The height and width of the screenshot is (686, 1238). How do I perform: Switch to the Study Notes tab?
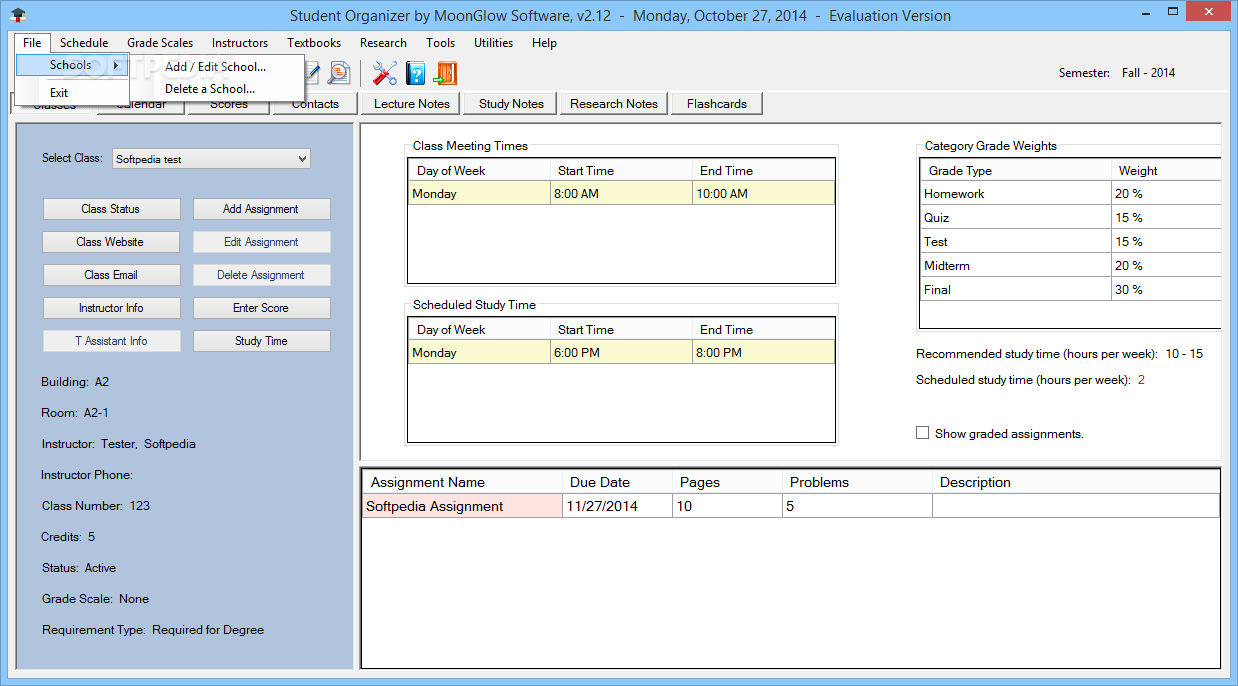pos(511,104)
